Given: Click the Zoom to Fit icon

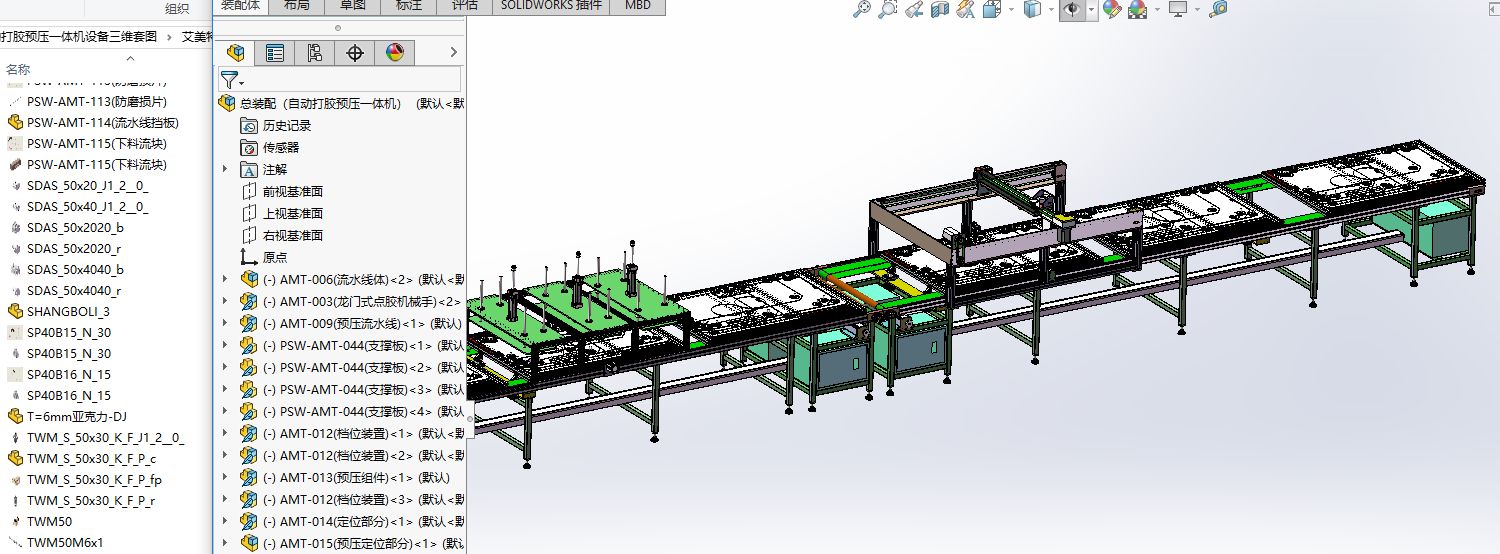Looking at the screenshot, I should (x=861, y=9).
